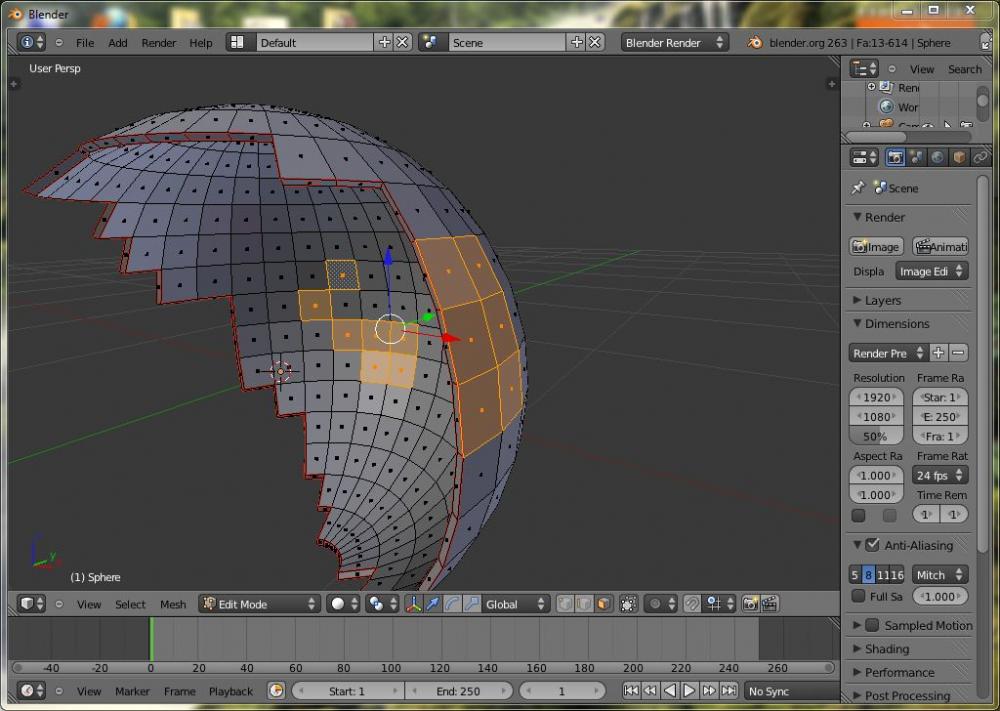
Task: Click the render Image button
Action: pos(876,247)
